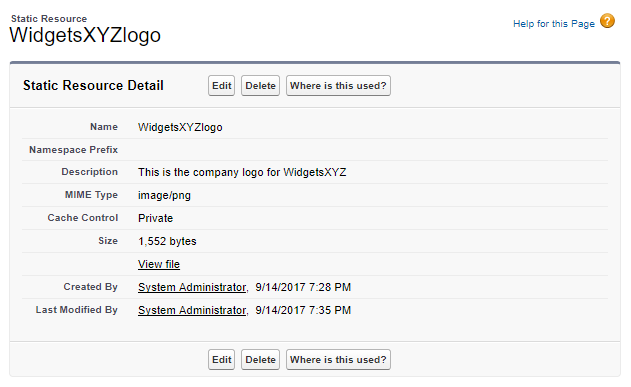The width and height of the screenshot is (631, 387).
Task: Open System Administrator link in Last Modified By row
Action: point(192,310)
